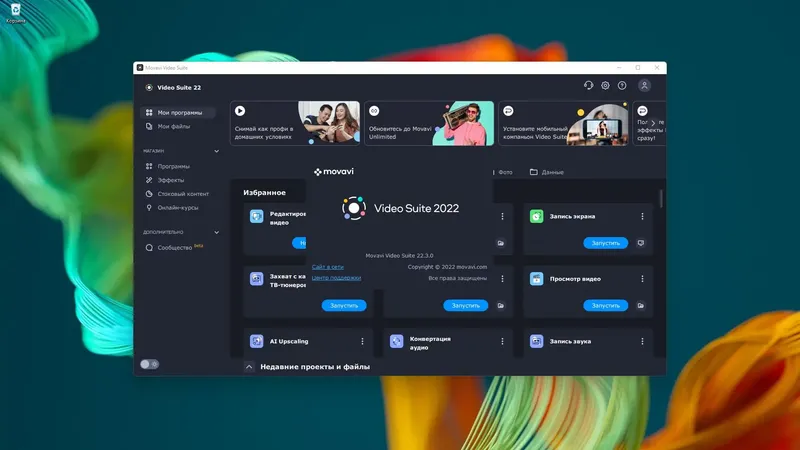Click the Все права защищены text

(x=458, y=278)
